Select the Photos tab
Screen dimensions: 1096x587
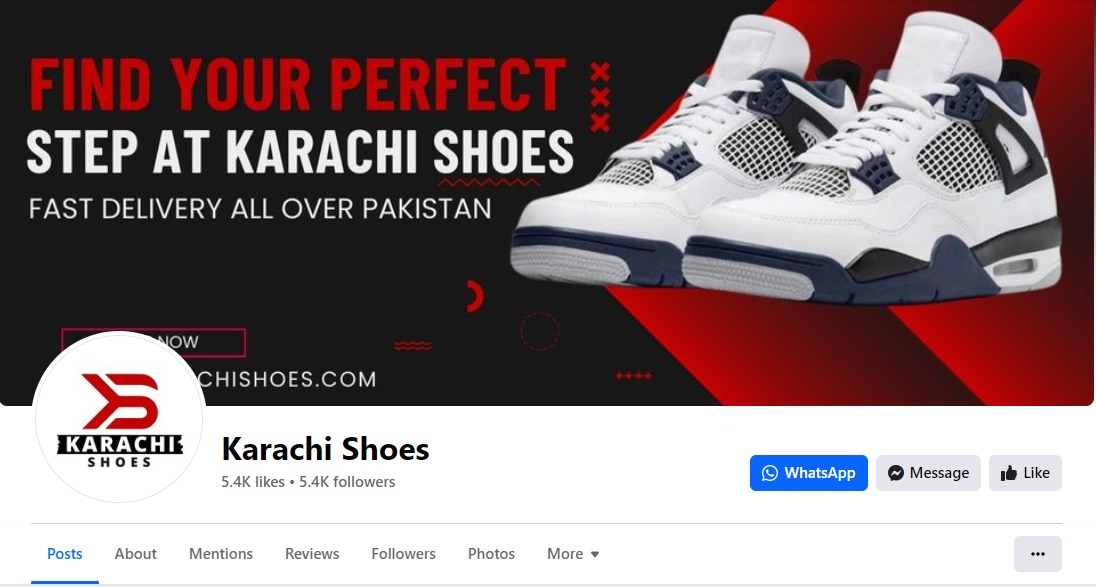pyautogui.click(x=491, y=554)
